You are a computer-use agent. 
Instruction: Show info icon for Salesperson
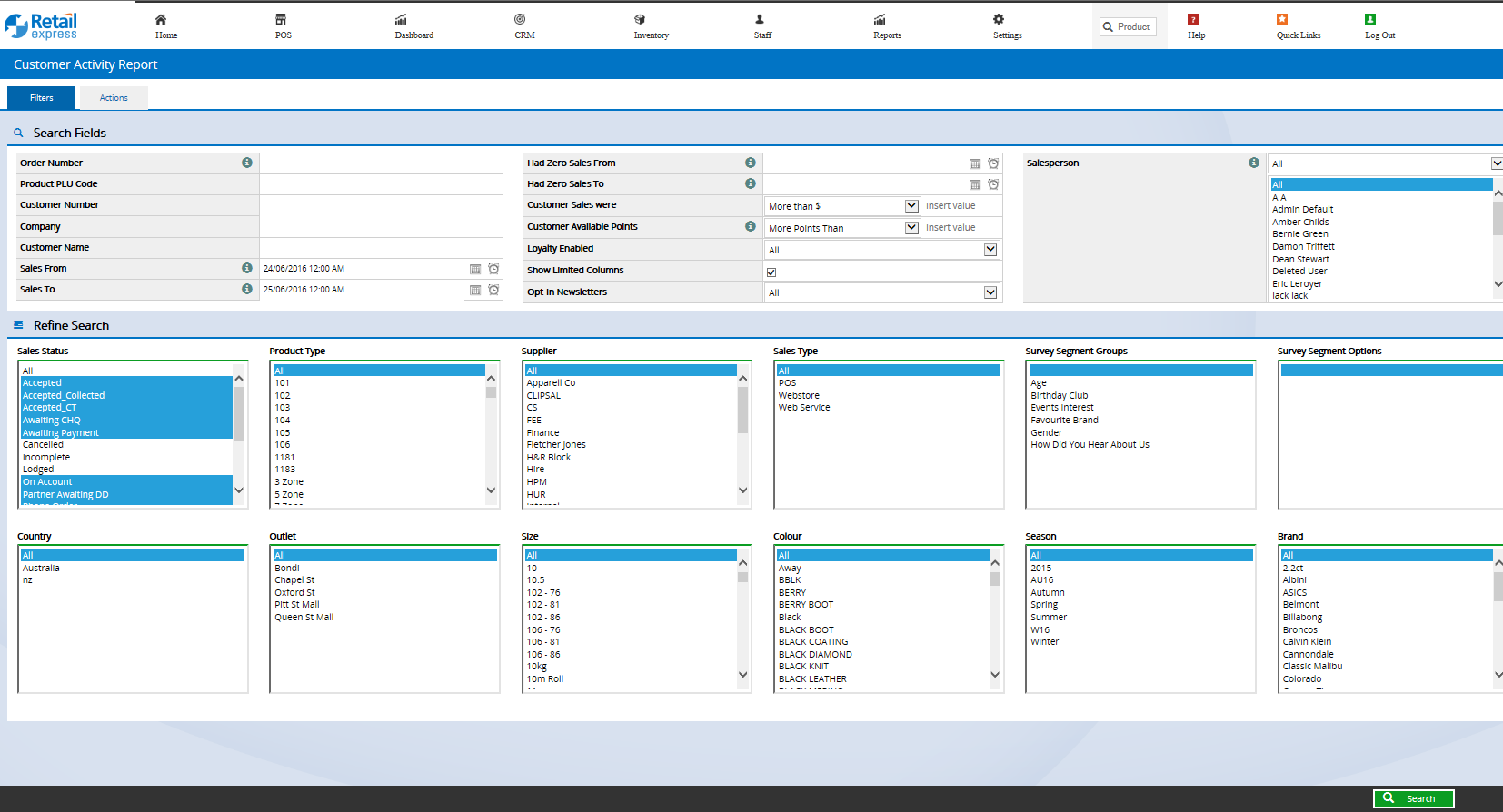click(x=1254, y=163)
